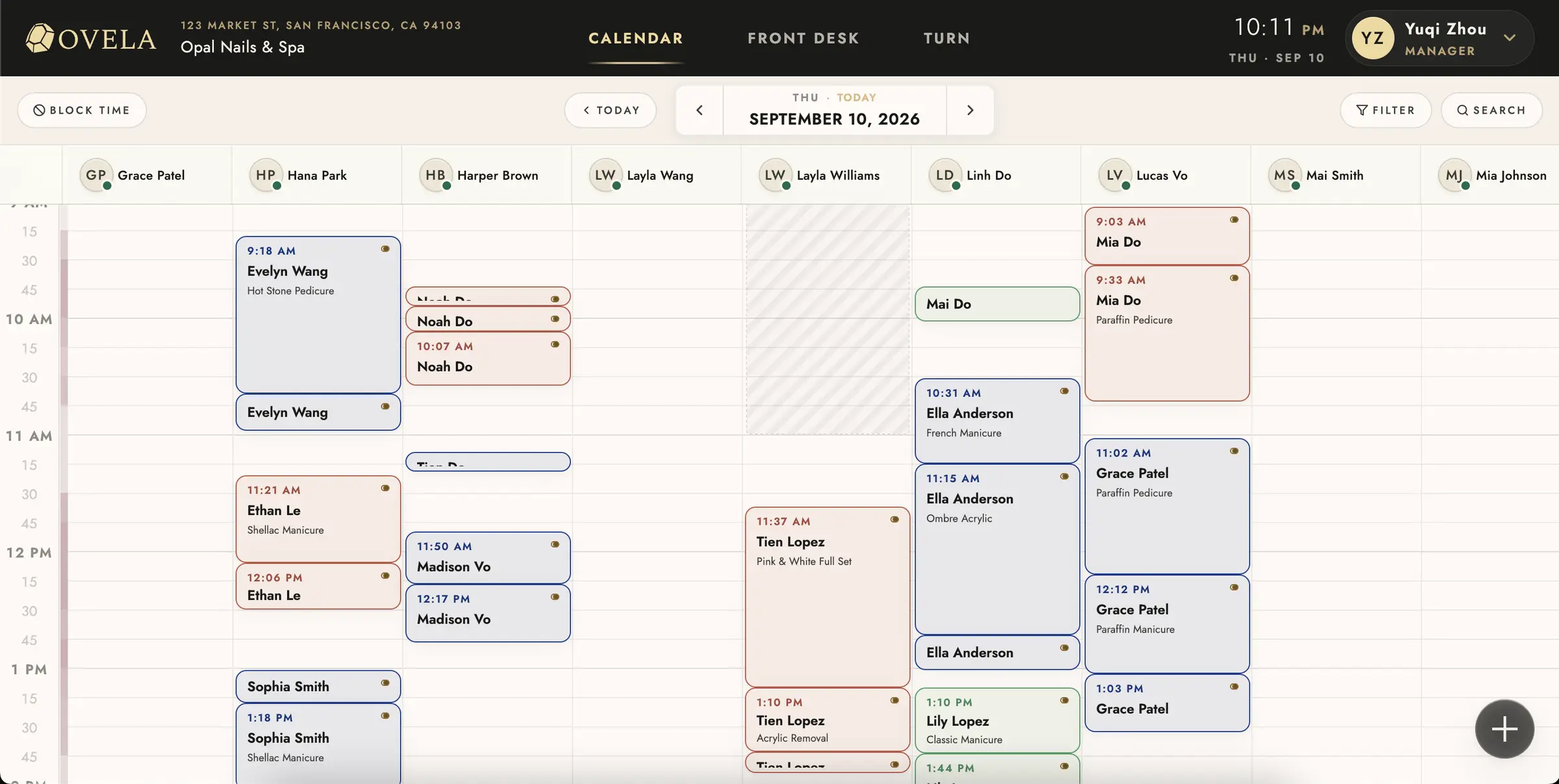Screen dimensions: 1559x784
Task: Open Madison Vo 11:50 AM appointment
Action: 488,557
